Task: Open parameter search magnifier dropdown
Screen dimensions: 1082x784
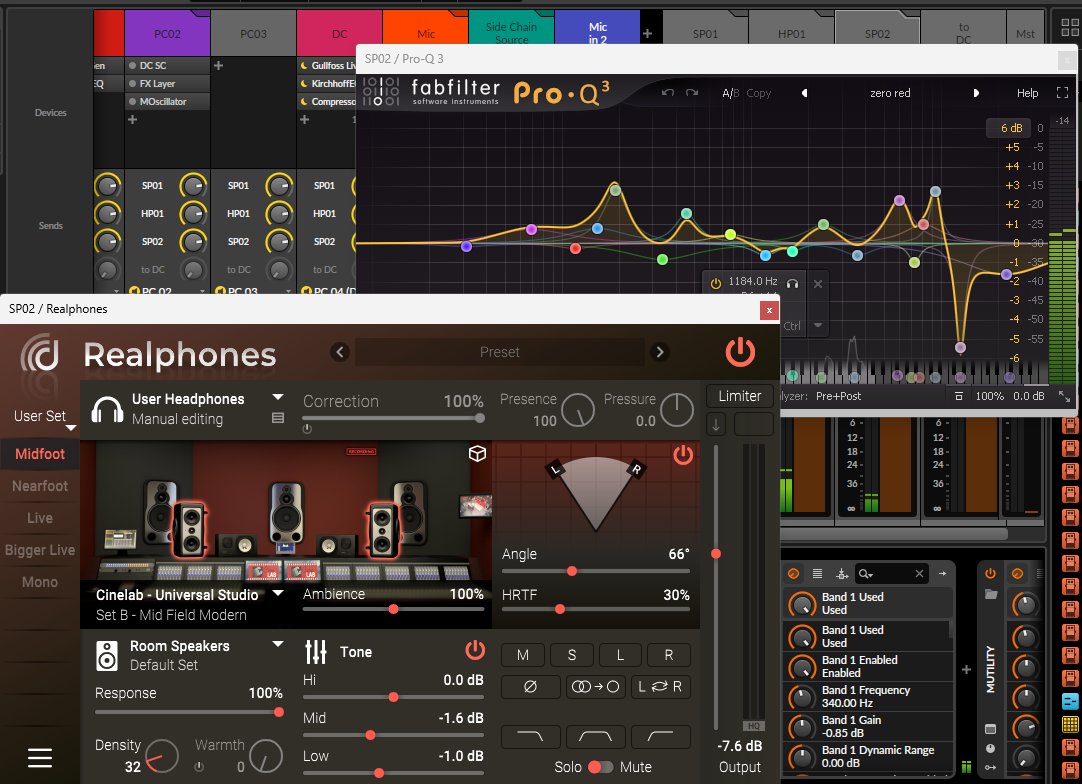Action: coord(865,574)
